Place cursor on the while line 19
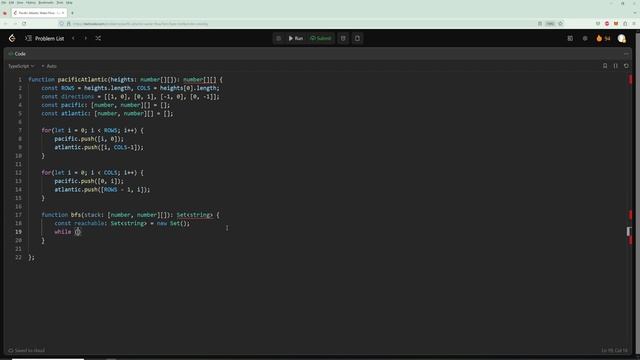This screenshot has height=360, width=640. [x=68, y=232]
